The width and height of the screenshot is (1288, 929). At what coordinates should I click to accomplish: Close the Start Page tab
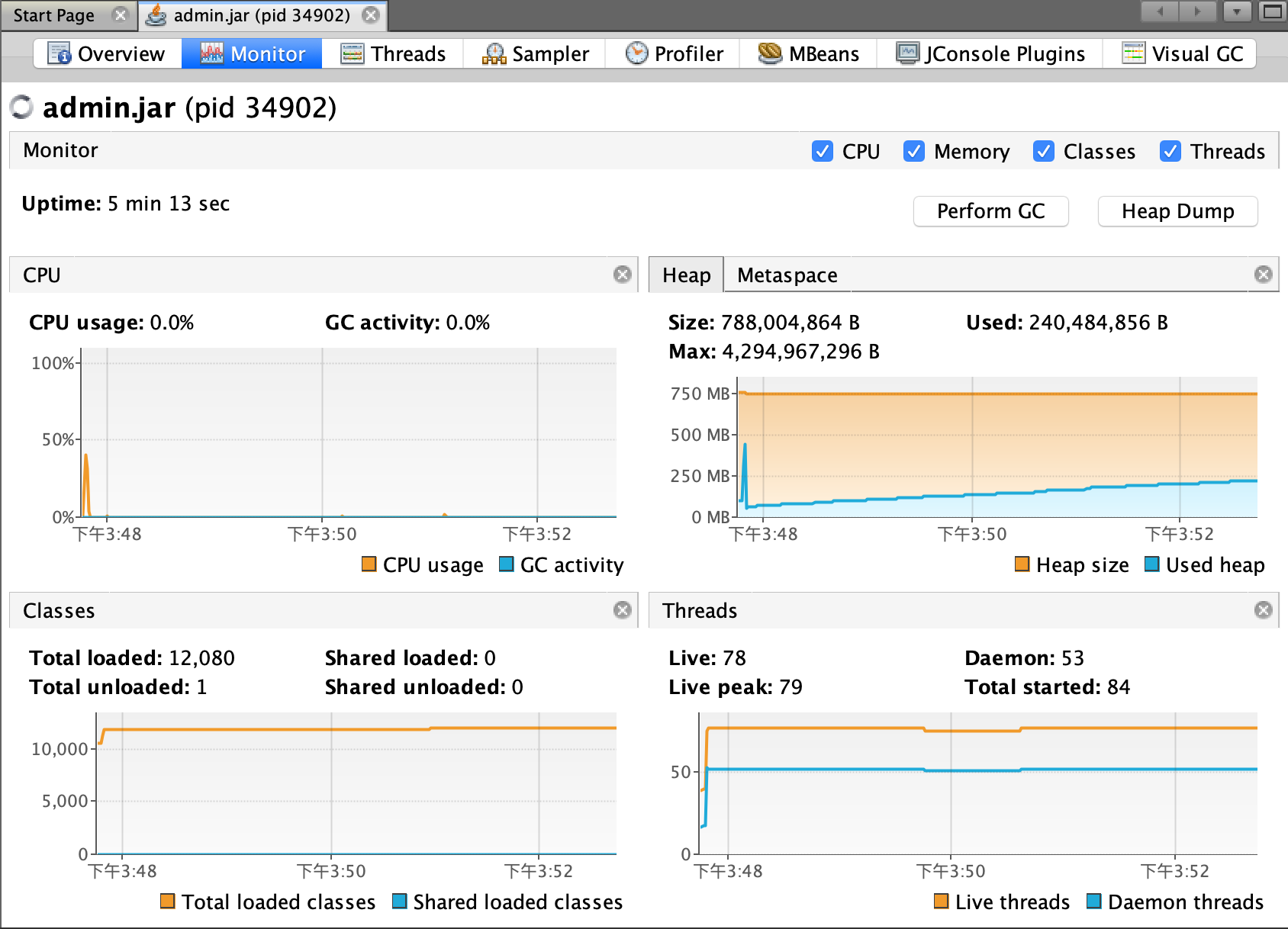pos(120,15)
